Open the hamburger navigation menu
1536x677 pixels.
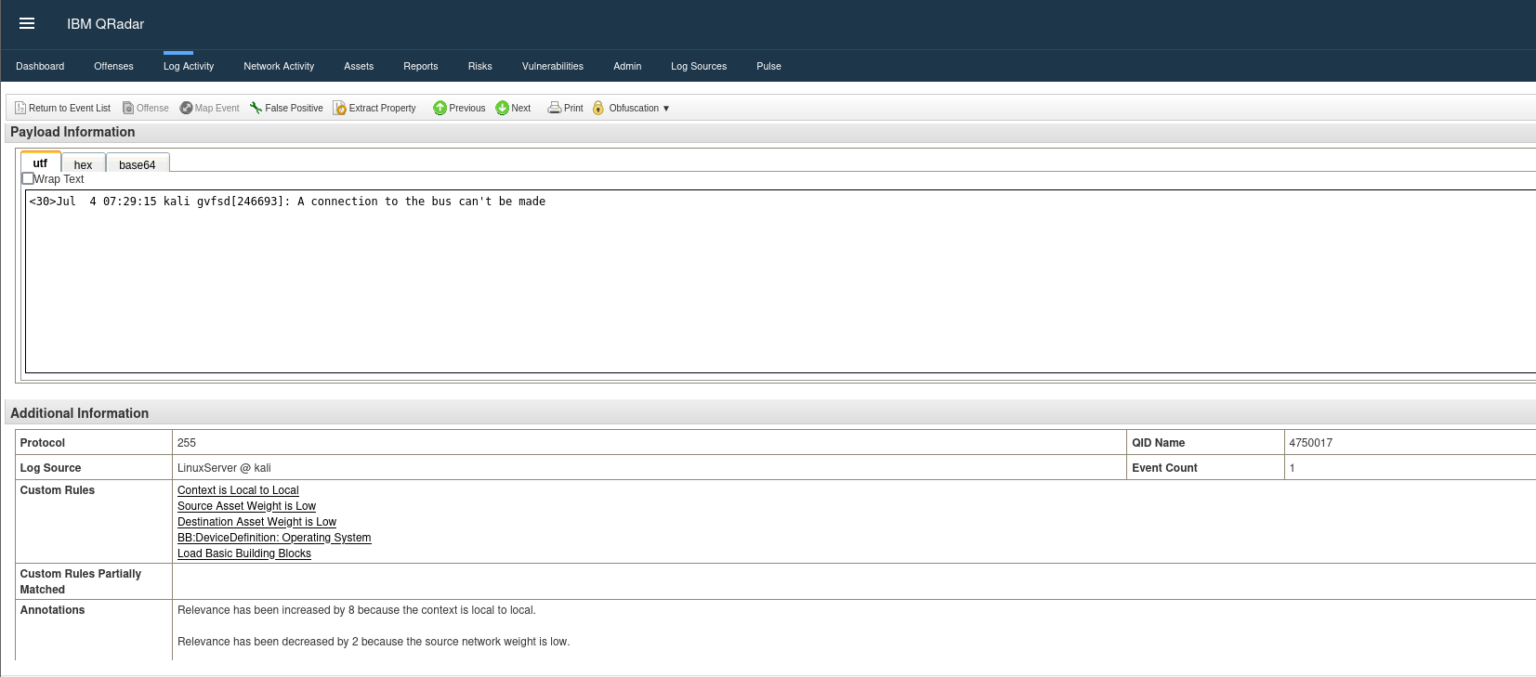[x=27, y=24]
